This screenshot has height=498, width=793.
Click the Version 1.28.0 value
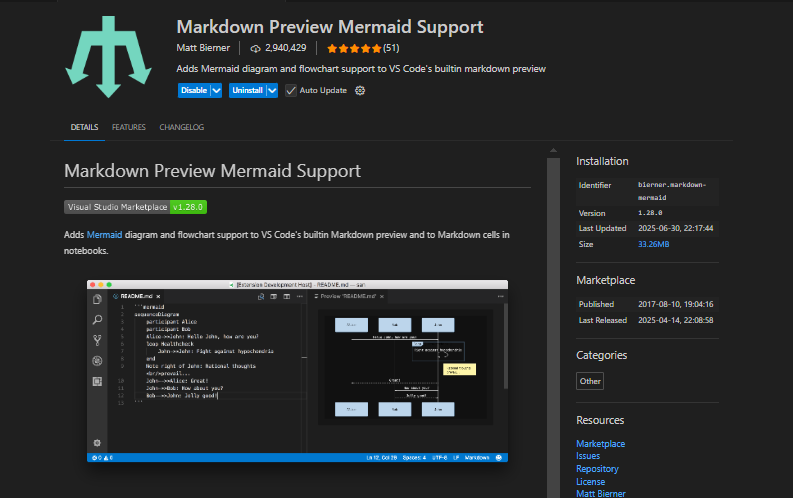650,213
